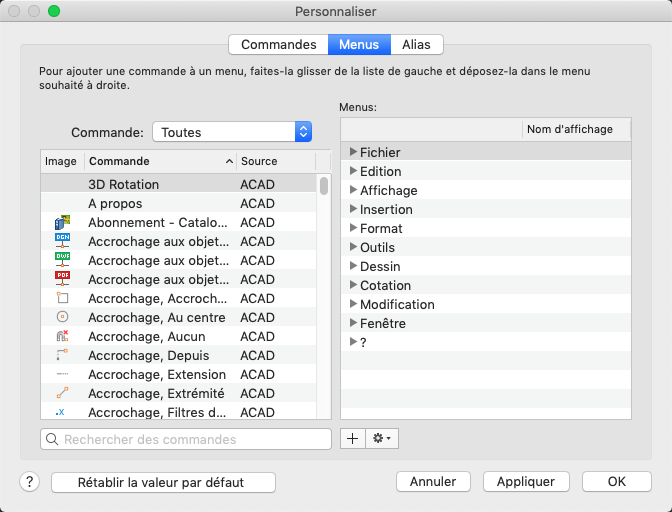The height and width of the screenshot is (512, 672).
Task: Click the DGN object snap icon
Action: (62, 241)
